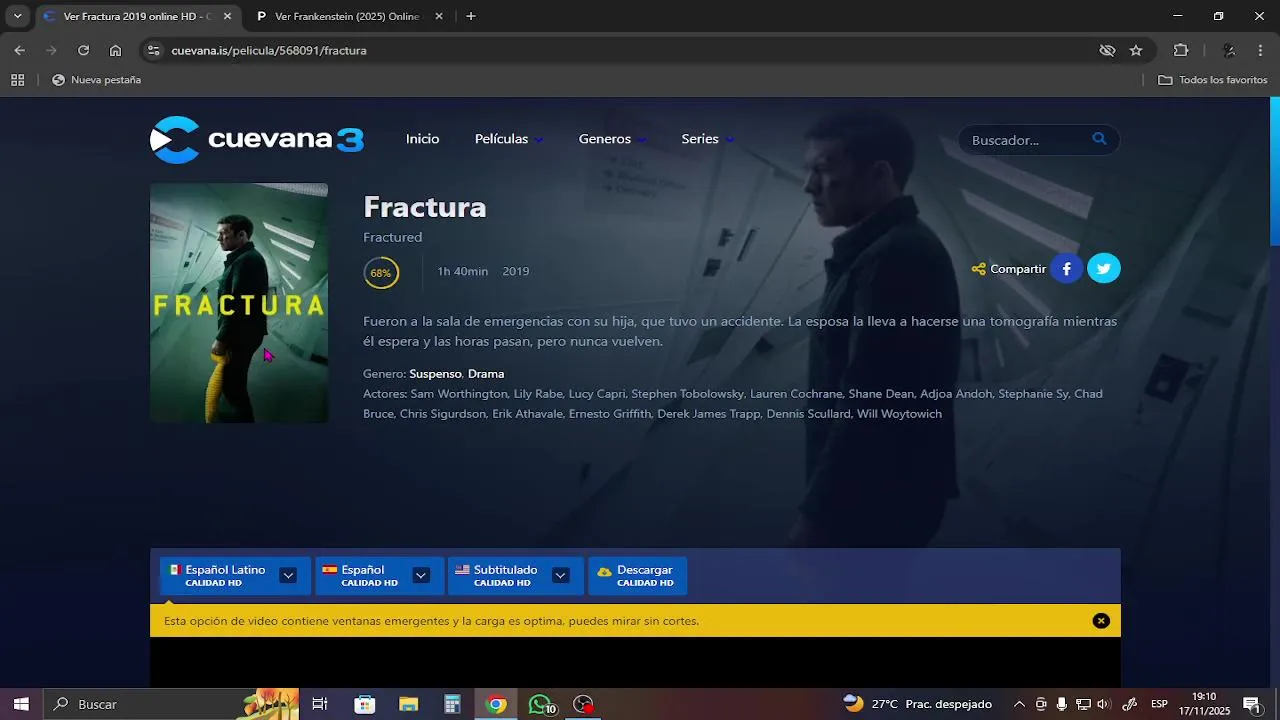Open the tab search dropdown arrow
1280x720 pixels.
[x=17, y=16]
